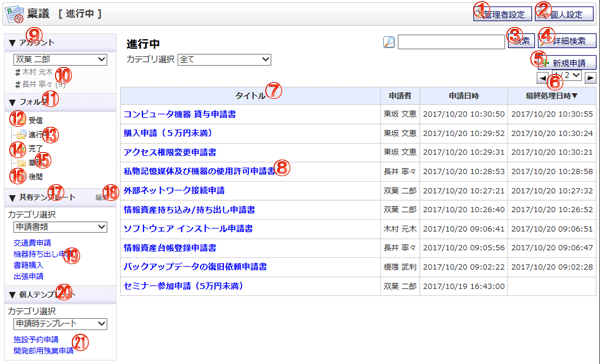Click the 稟議 application icon in header
Viewport: 600px width, 364px height.
pos(14,14)
